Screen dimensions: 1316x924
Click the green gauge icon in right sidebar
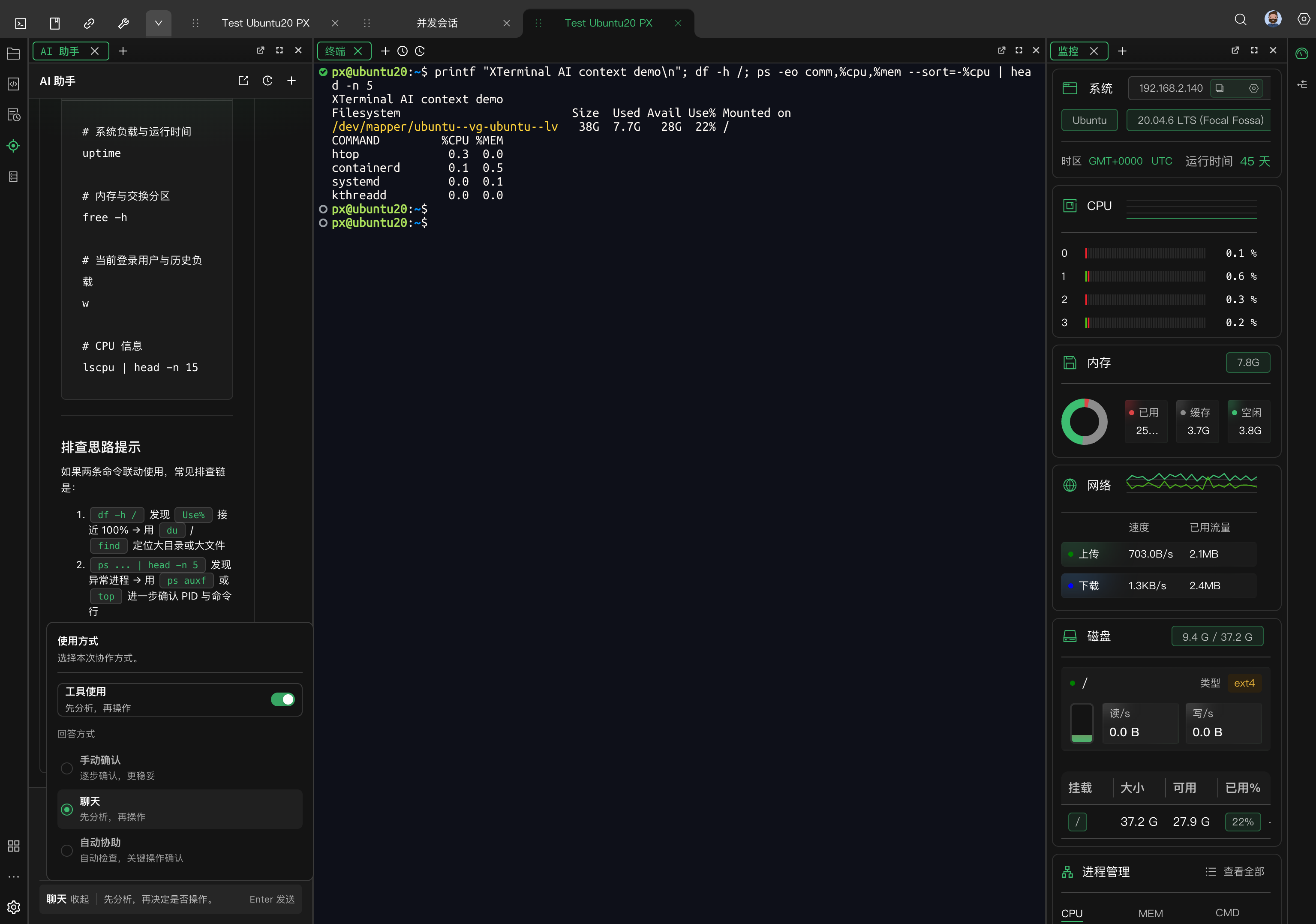[1302, 54]
